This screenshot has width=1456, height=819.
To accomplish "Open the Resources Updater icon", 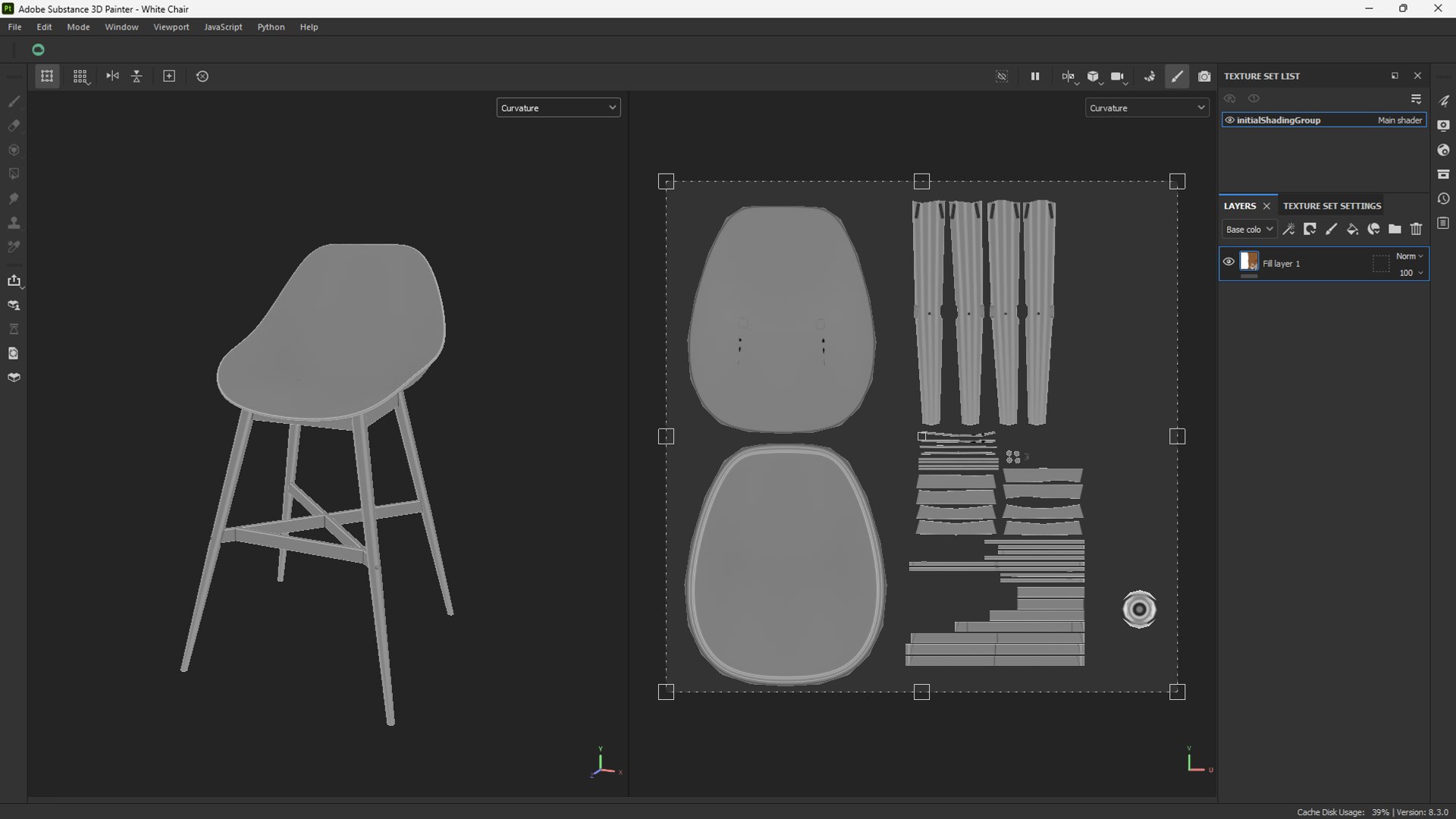I will pyautogui.click(x=14, y=353).
